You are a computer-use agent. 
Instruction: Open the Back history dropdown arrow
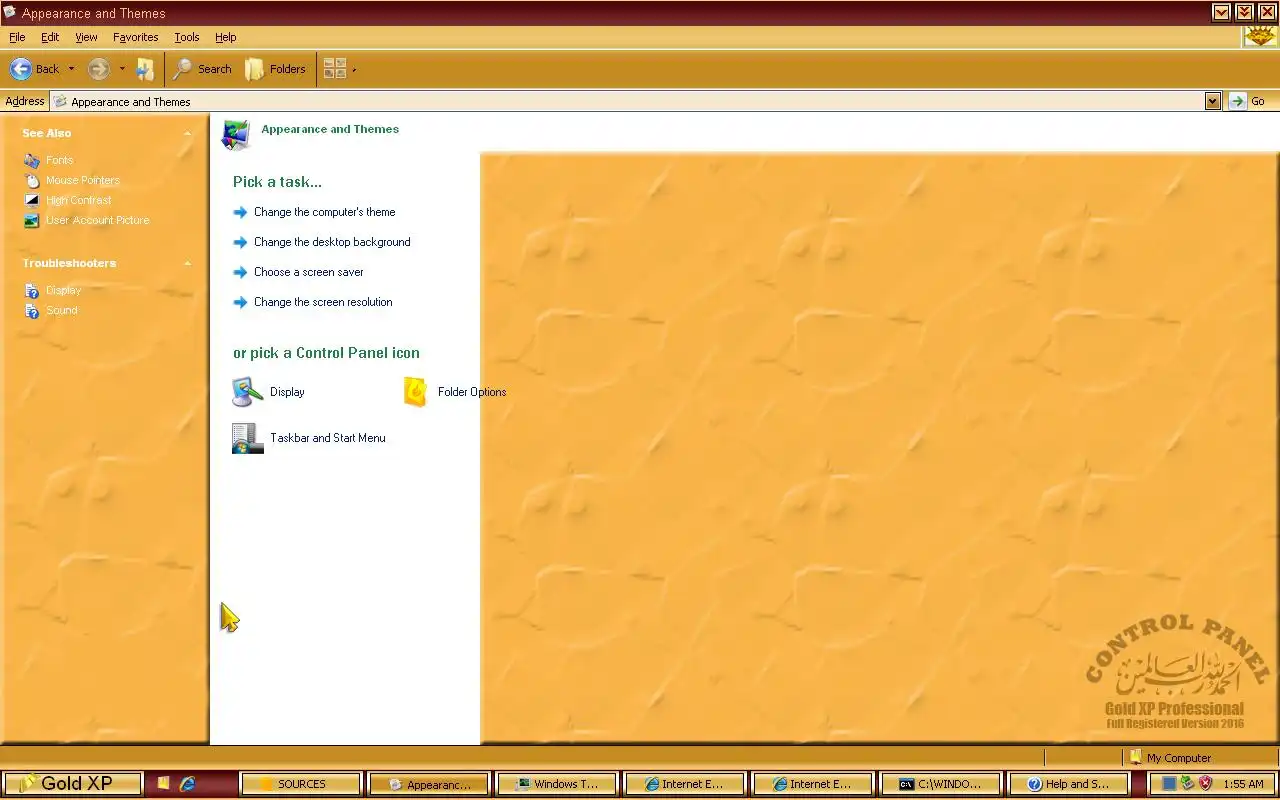click(71, 69)
